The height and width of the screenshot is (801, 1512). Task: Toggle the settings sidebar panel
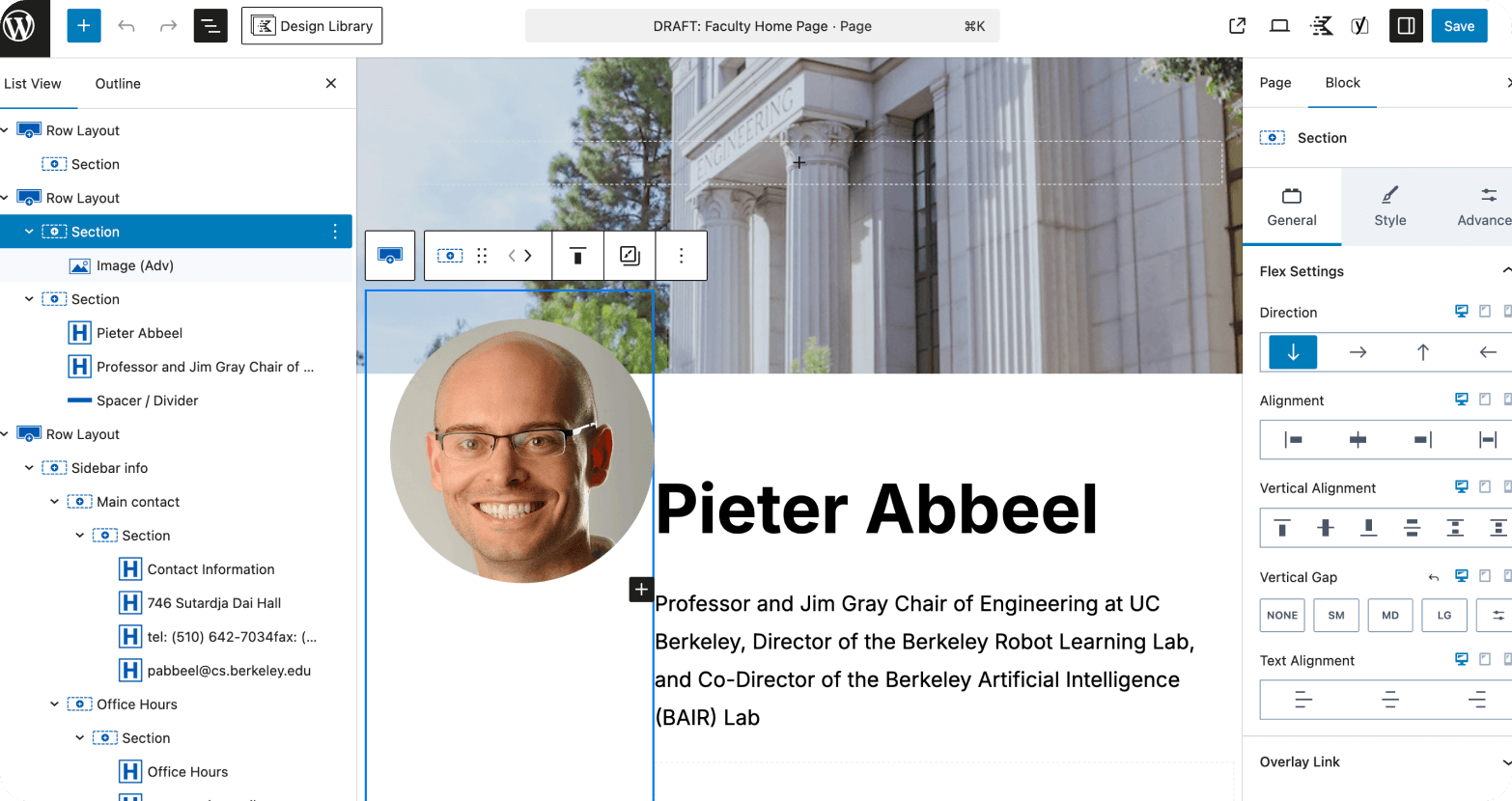pyautogui.click(x=1407, y=26)
